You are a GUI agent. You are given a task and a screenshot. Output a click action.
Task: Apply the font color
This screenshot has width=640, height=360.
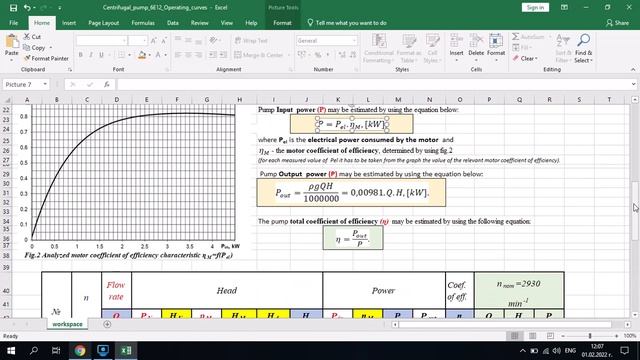pos(158,55)
